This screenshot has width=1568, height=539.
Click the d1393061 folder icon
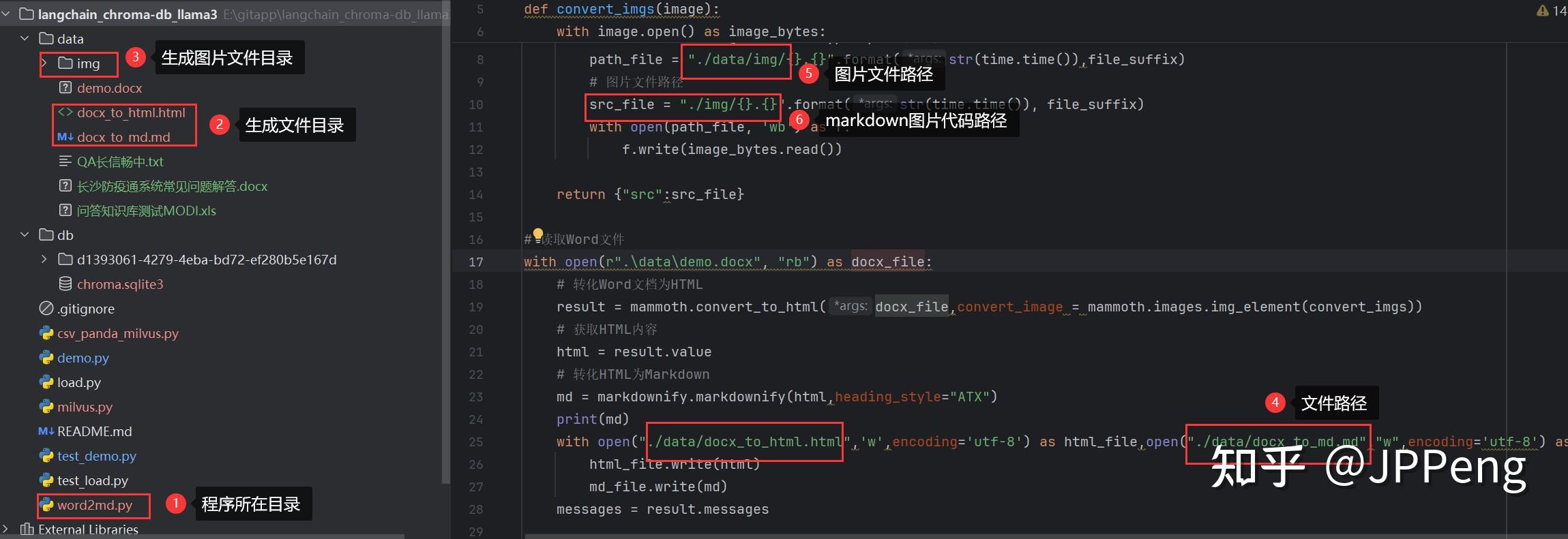coord(65,259)
